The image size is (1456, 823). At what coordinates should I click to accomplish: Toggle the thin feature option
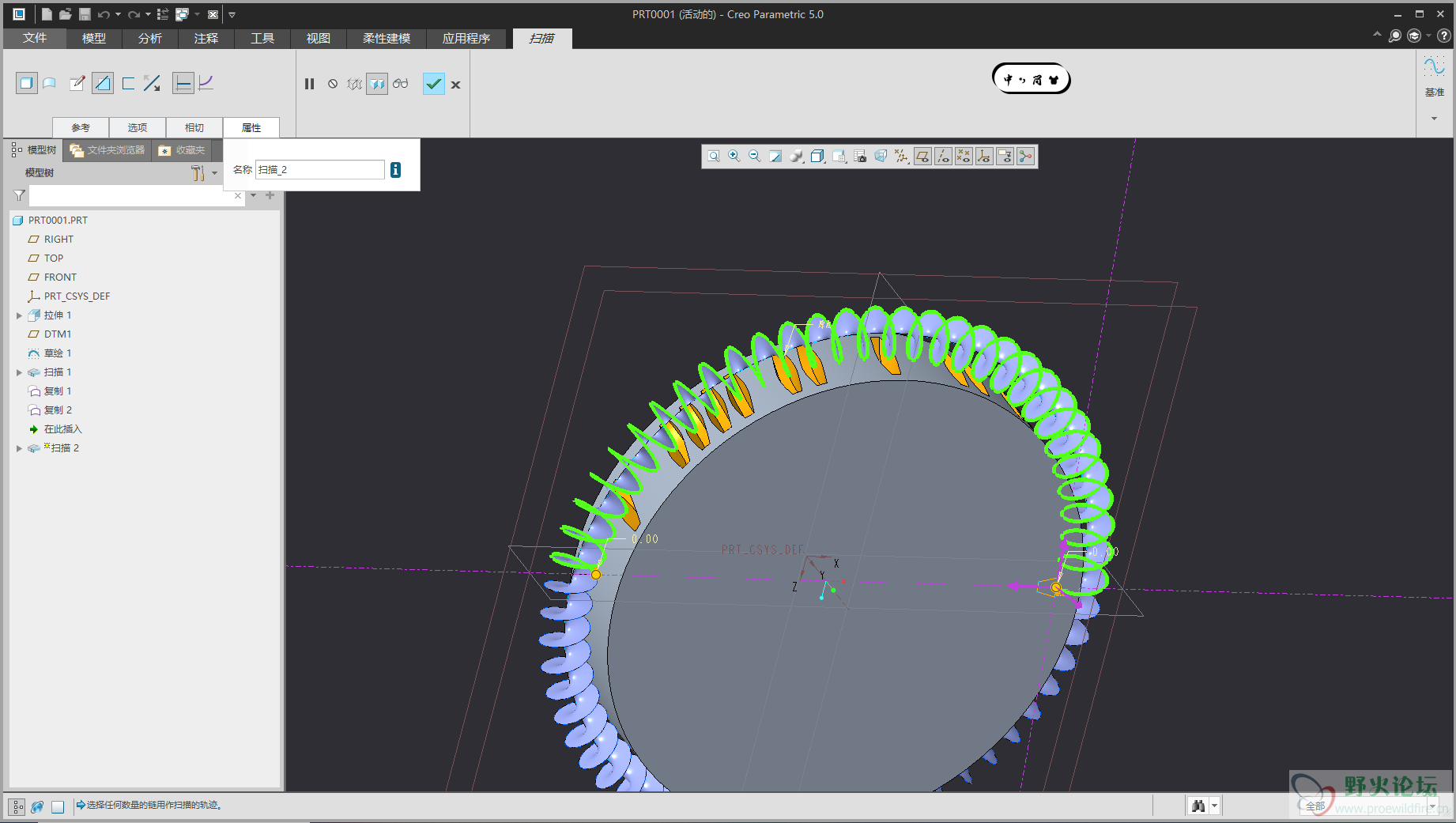(x=128, y=83)
